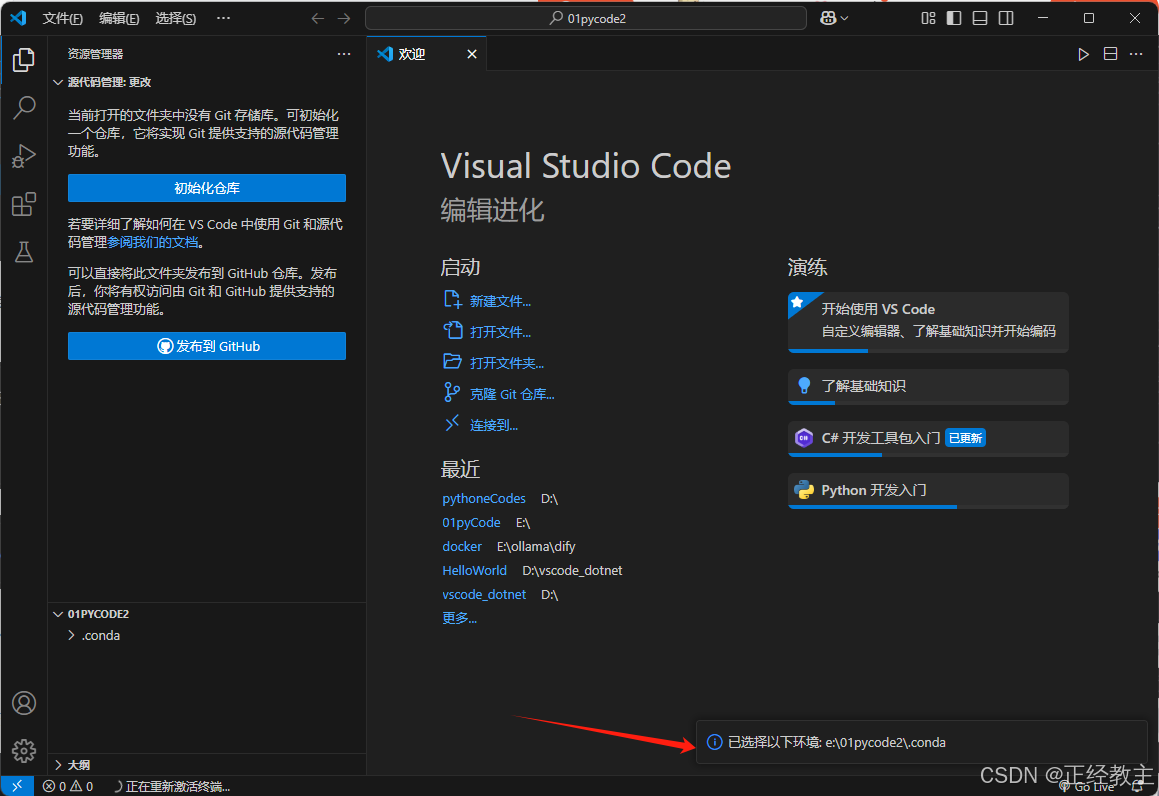The width and height of the screenshot is (1159, 796).
Task: Click the 01pycode2 command center search box
Action: pyautogui.click(x=586, y=18)
